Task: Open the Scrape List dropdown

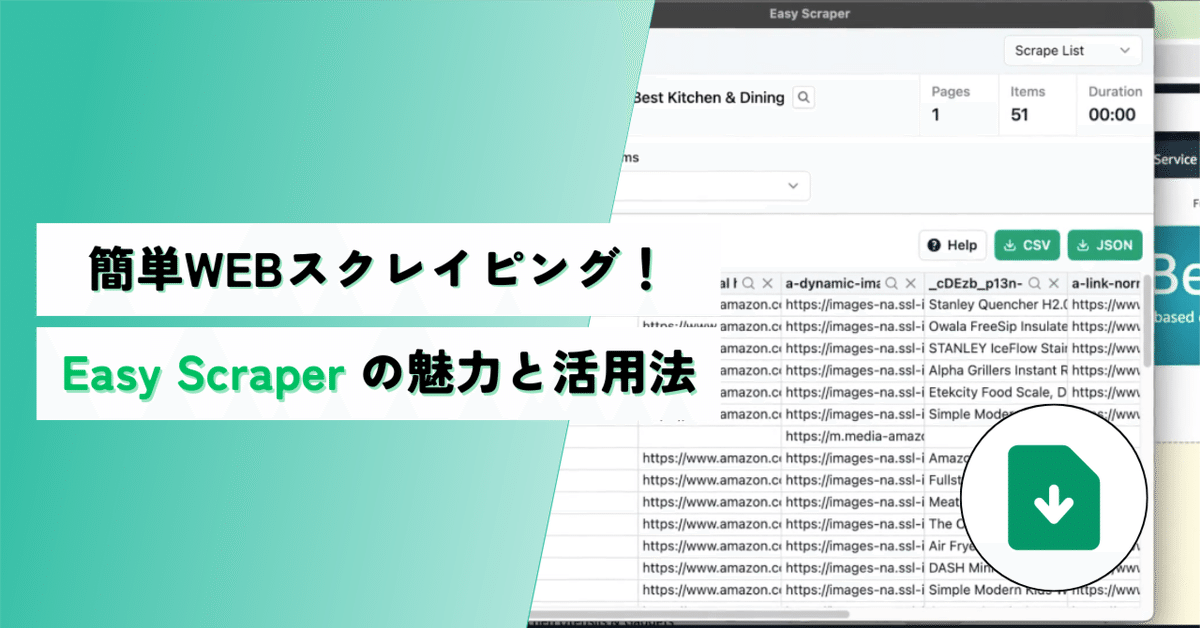Action: 1072,50
